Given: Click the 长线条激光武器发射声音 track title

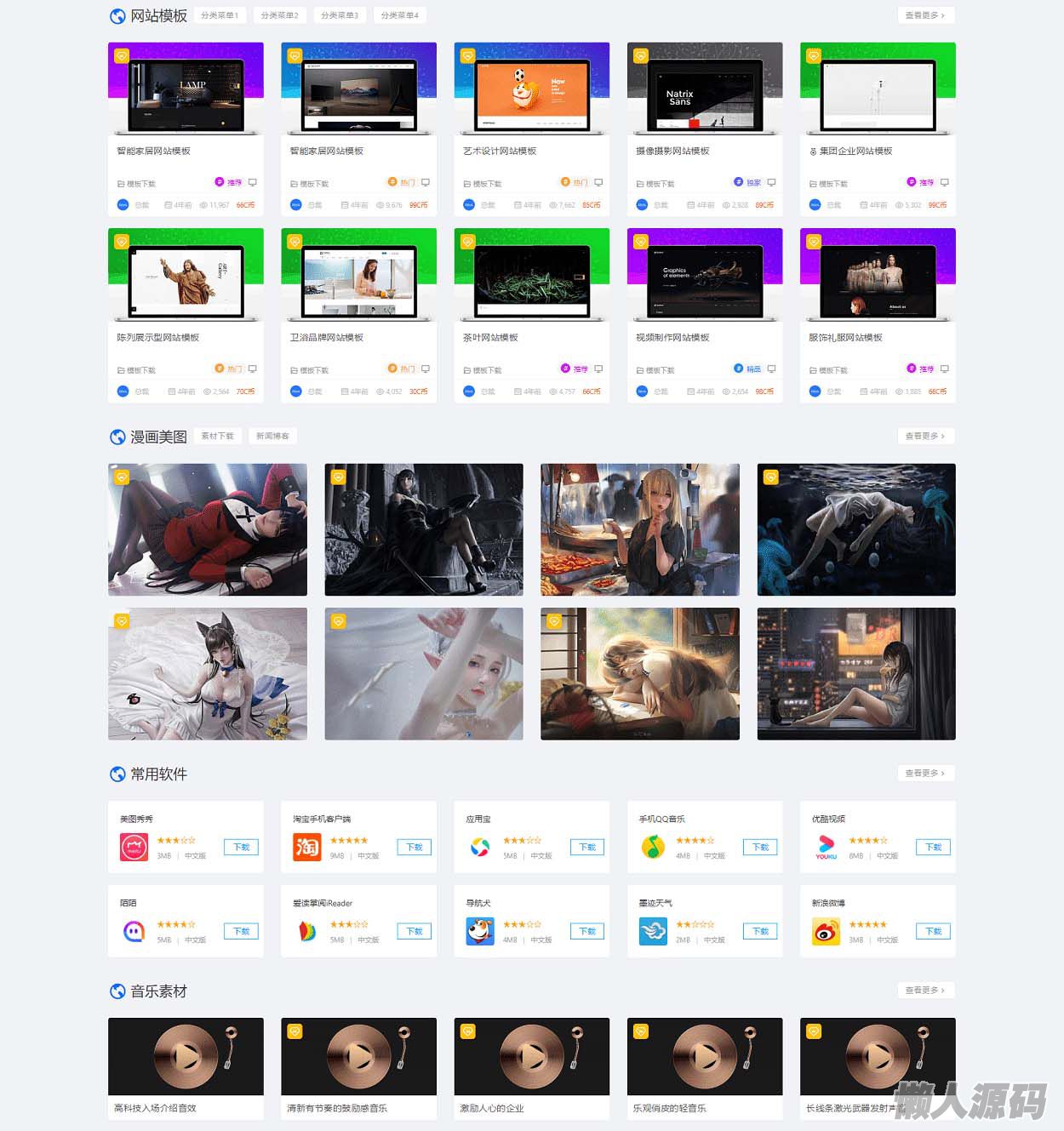Looking at the screenshot, I should tap(855, 1108).
